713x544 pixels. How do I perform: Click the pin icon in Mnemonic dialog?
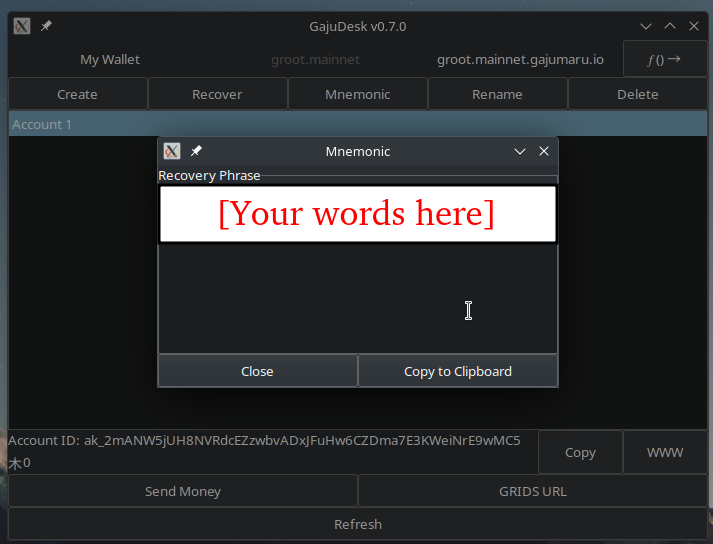tap(196, 151)
